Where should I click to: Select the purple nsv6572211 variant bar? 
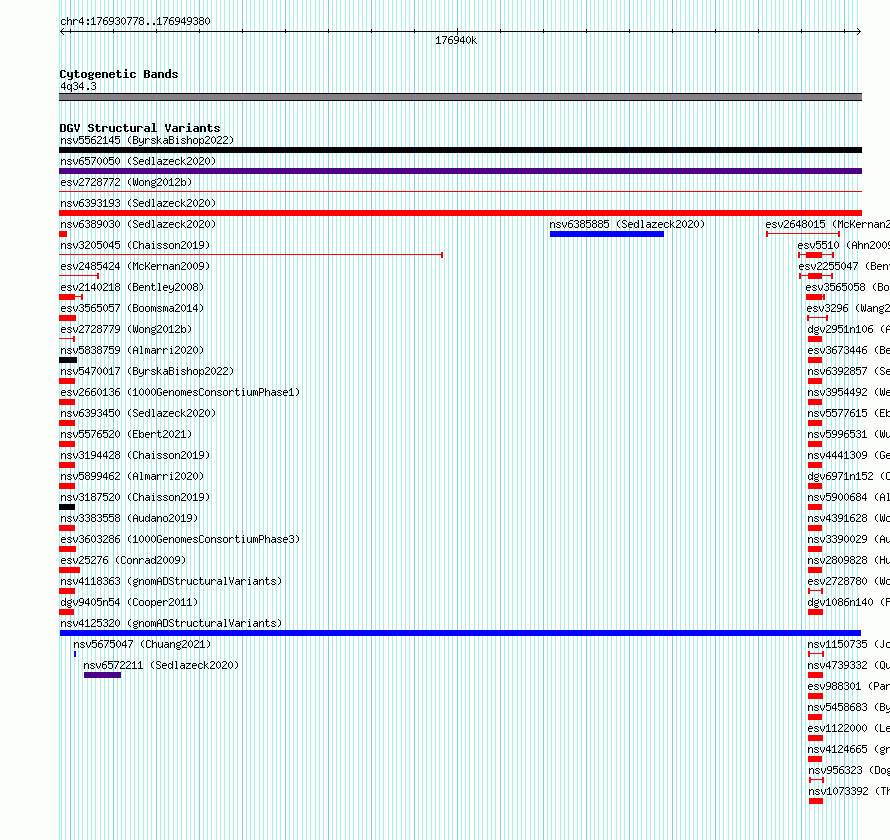[x=102, y=675]
